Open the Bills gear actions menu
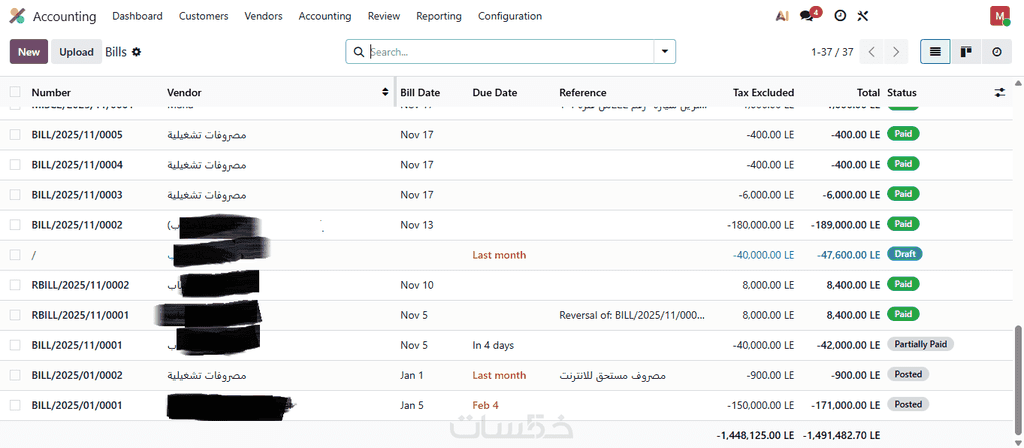This screenshot has height=448, width=1024. coord(137,51)
